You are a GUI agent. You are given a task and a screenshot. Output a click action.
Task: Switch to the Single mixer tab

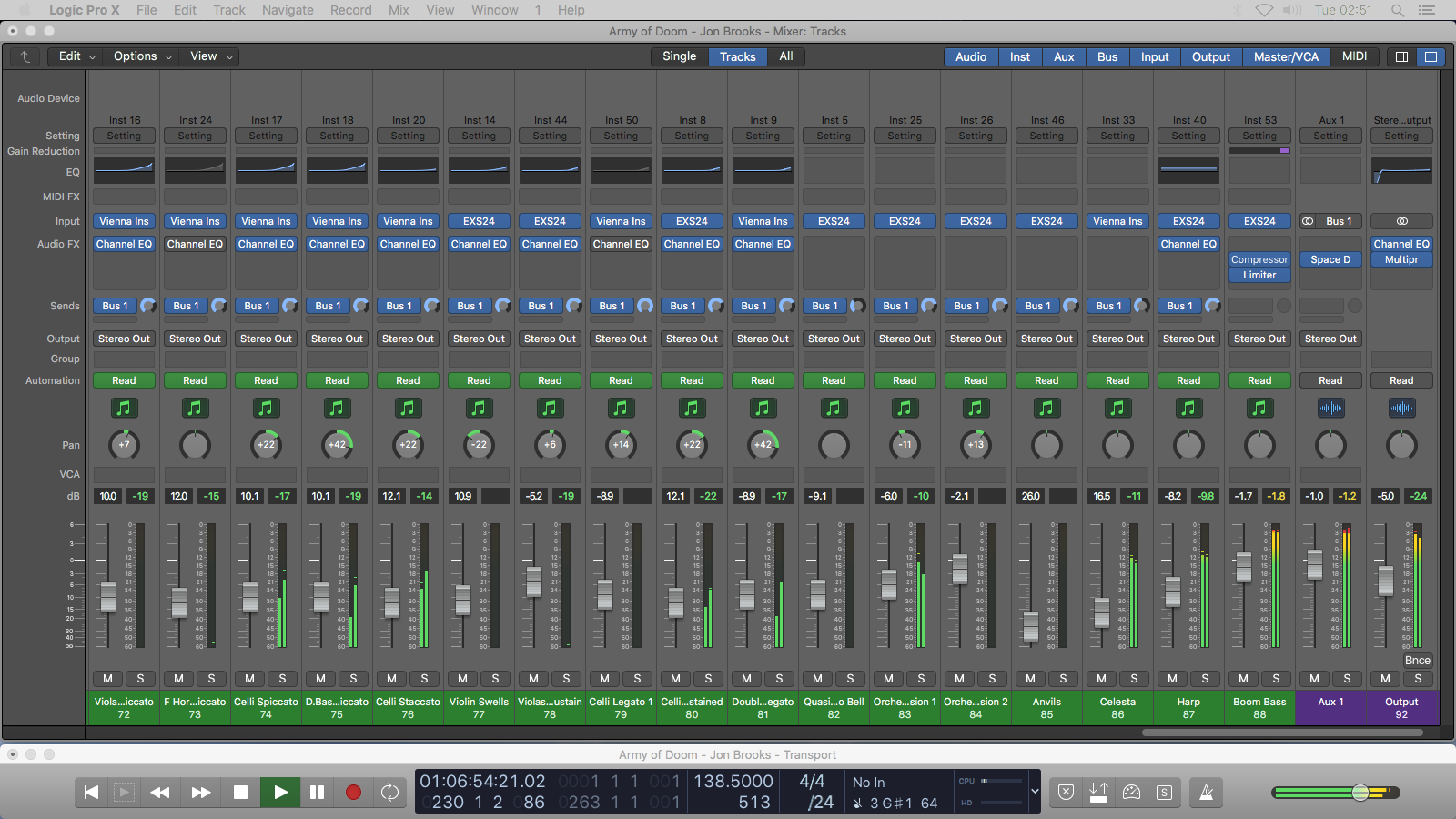coord(678,56)
